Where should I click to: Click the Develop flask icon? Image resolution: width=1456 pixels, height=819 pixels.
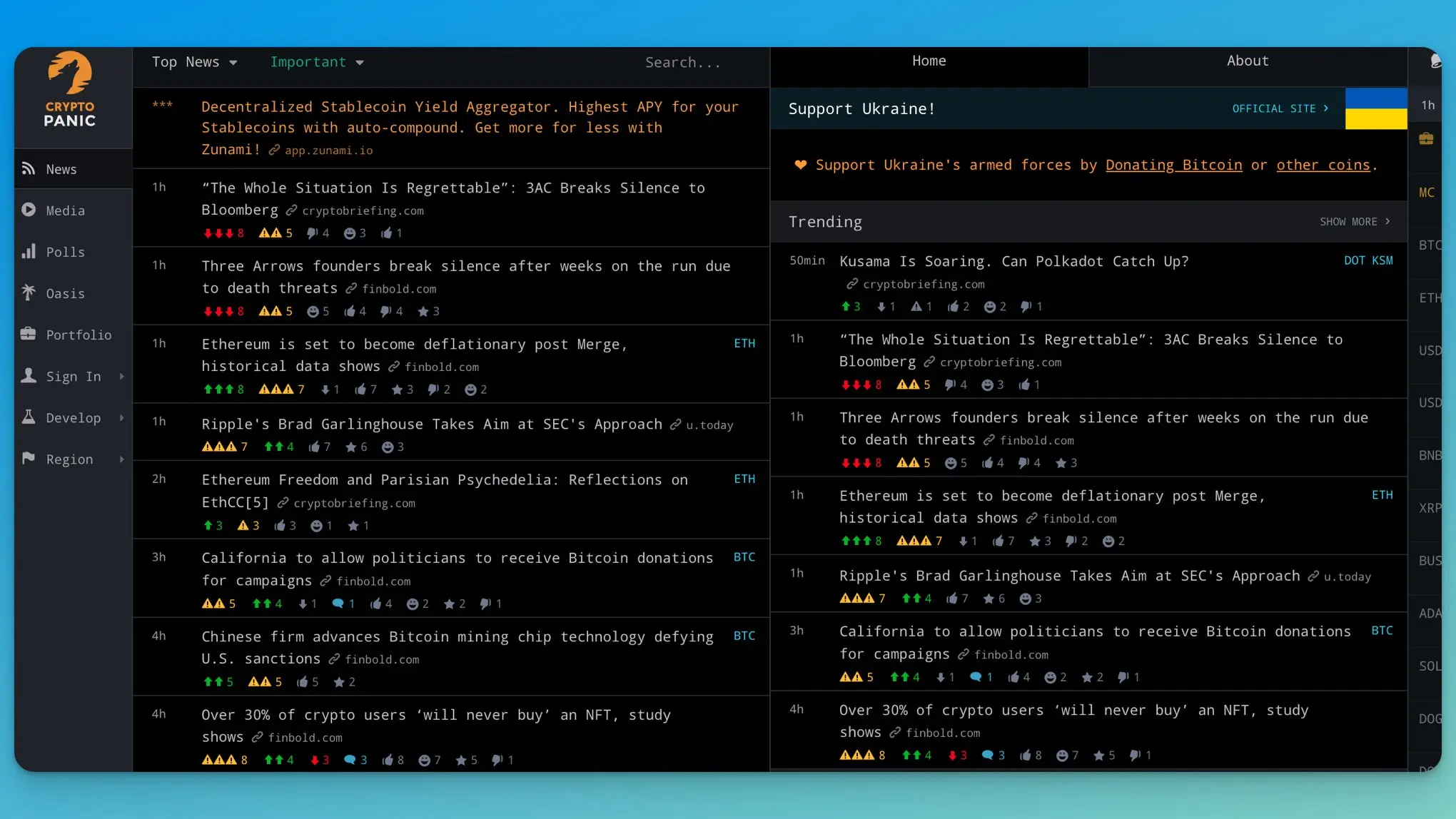(x=29, y=417)
